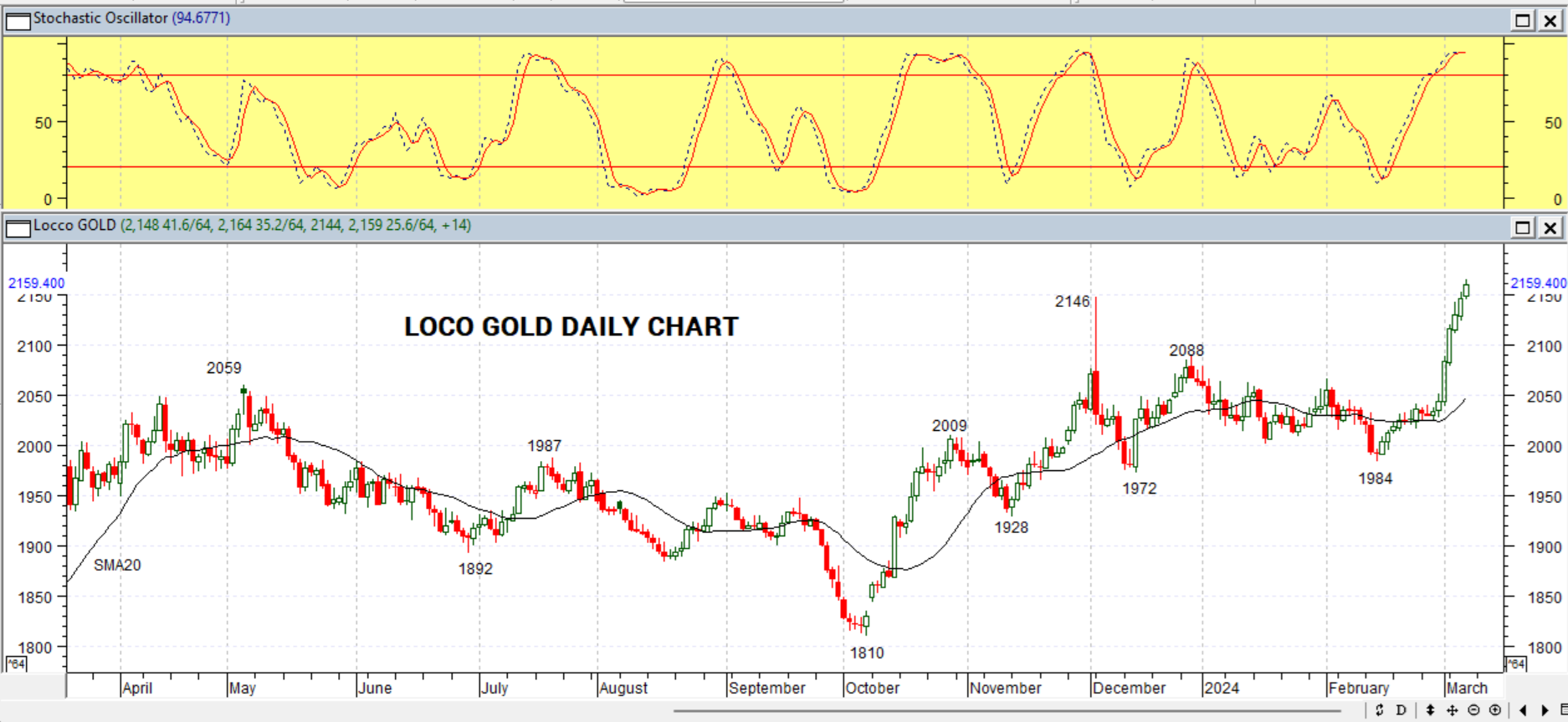This screenshot has height=722, width=1568.
Task: Click the October label on date axis
Action: tap(872, 688)
